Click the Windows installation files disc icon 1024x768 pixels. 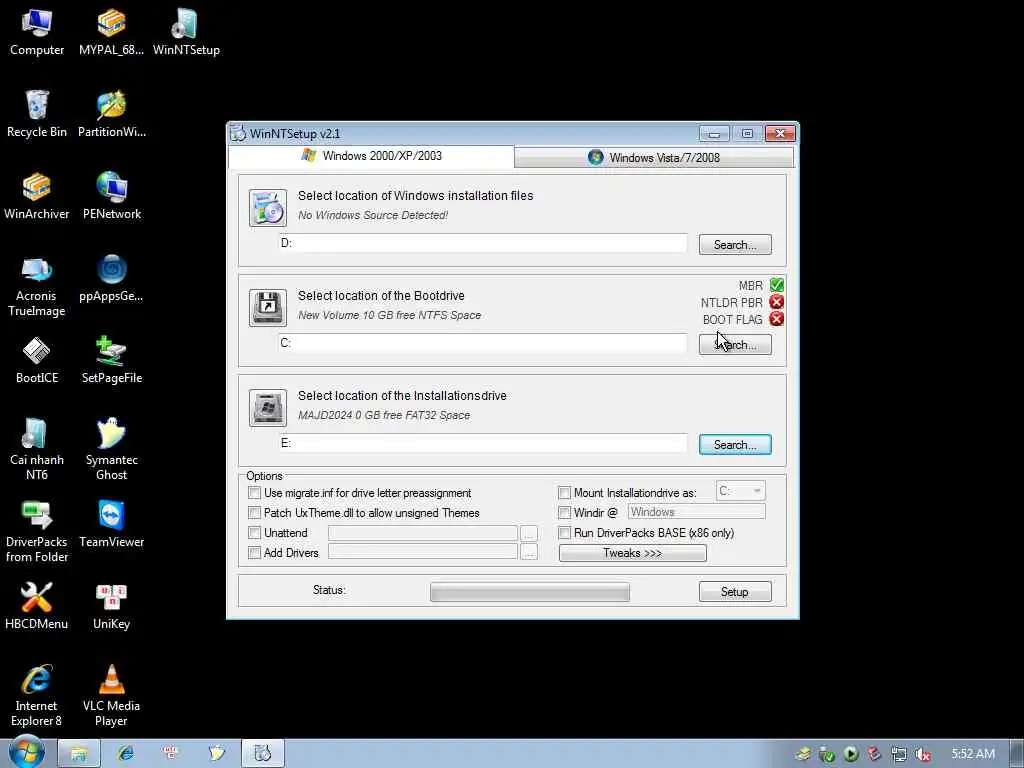pyautogui.click(x=268, y=208)
